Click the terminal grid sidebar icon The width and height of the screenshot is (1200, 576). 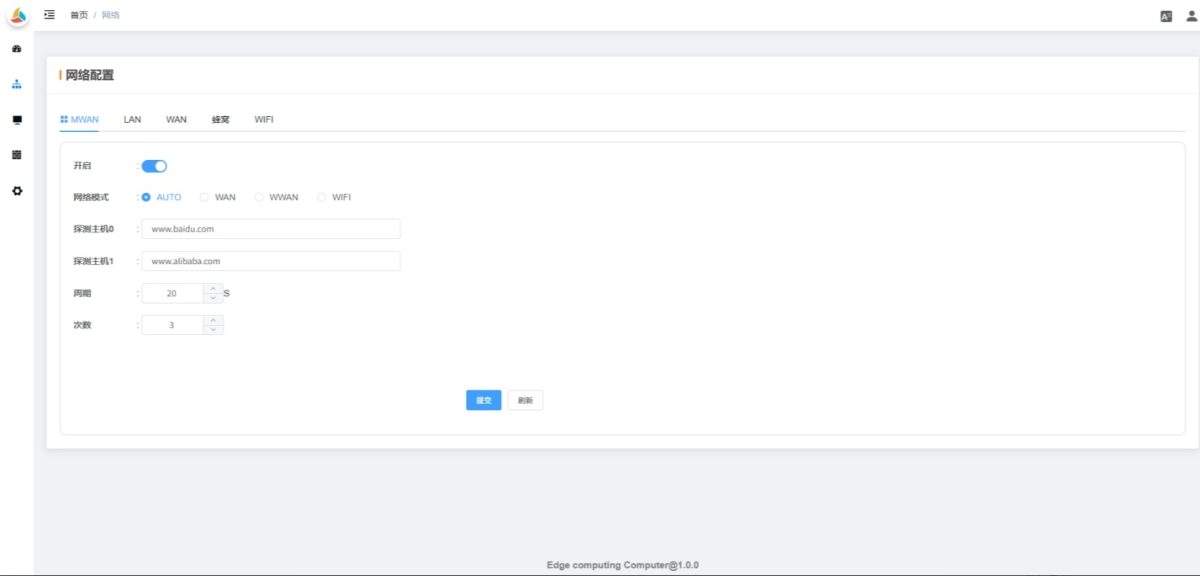tap(16, 155)
